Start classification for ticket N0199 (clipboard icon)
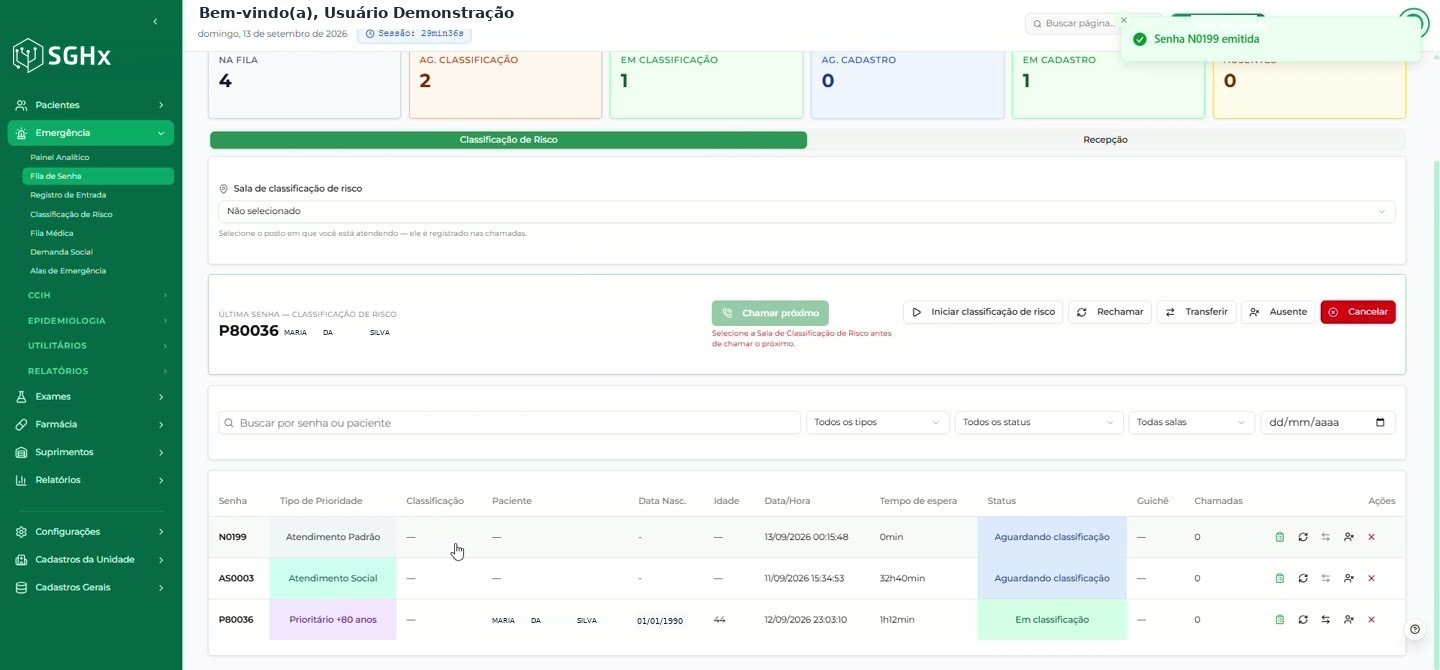The height and width of the screenshot is (670, 1440). 1280,537
